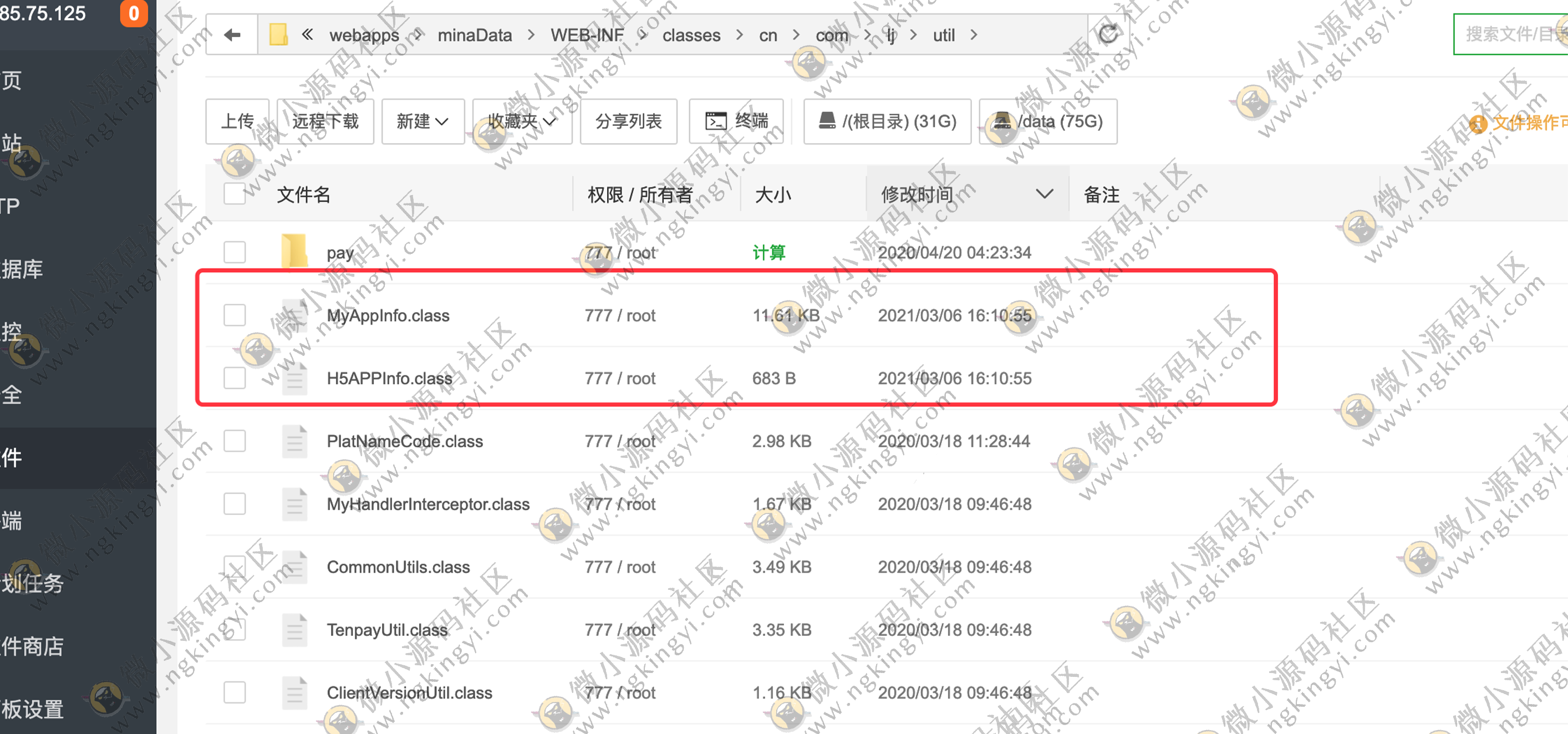Image resolution: width=1568 pixels, height=734 pixels.
Task: Click the folder icon in the breadcrumb bar
Action: point(279,34)
